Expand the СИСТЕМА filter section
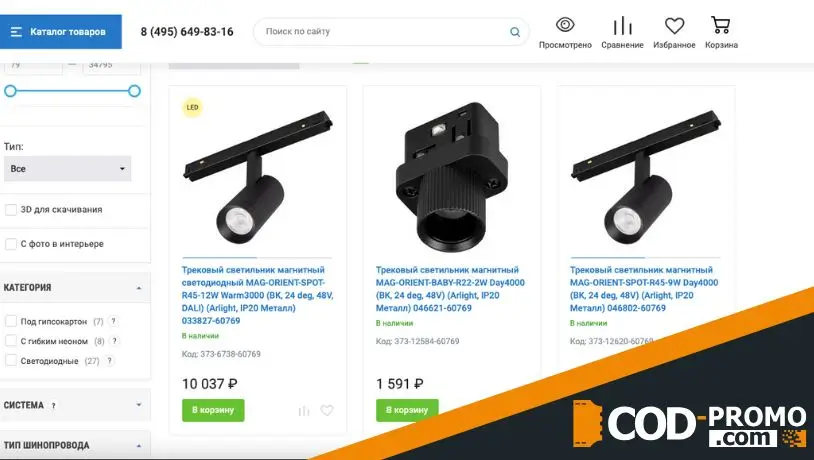814x460 pixels. click(x=139, y=404)
